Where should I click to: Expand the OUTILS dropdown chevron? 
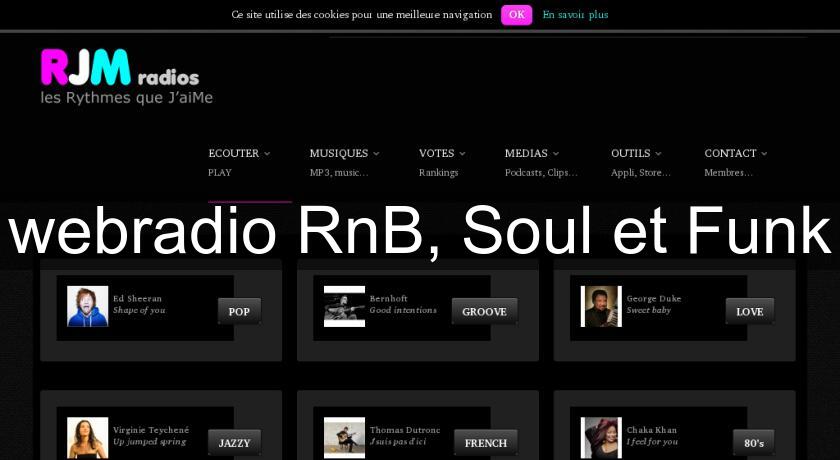(x=658, y=154)
